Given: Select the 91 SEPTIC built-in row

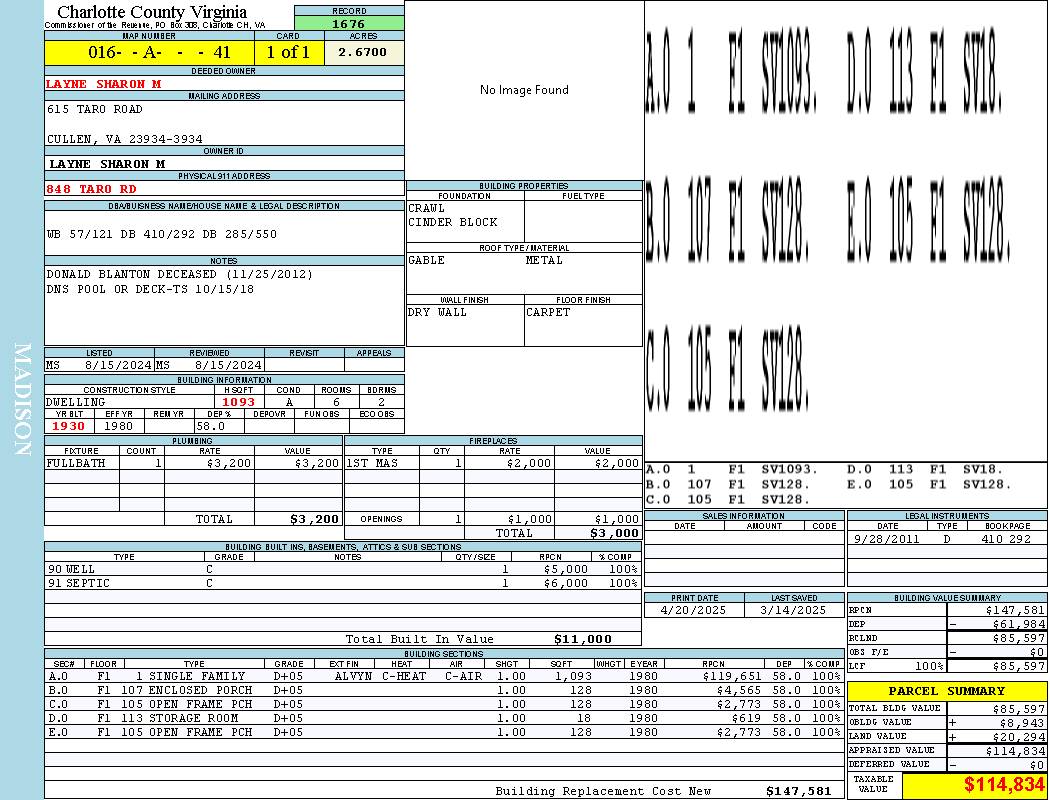Looking at the screenshot, I should point(343,583).
